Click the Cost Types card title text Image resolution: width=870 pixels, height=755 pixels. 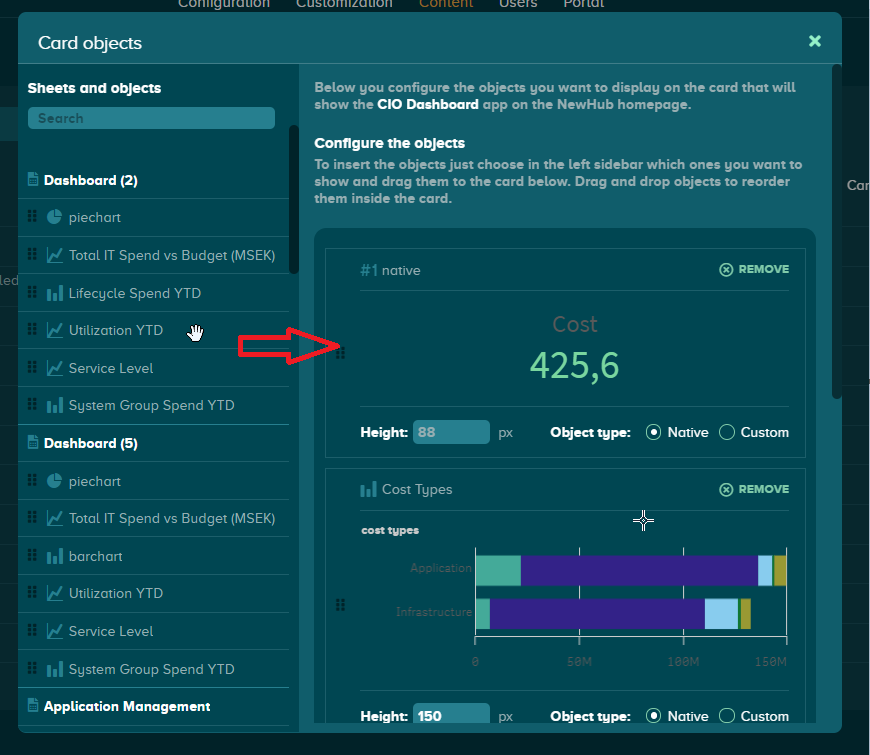417,489
